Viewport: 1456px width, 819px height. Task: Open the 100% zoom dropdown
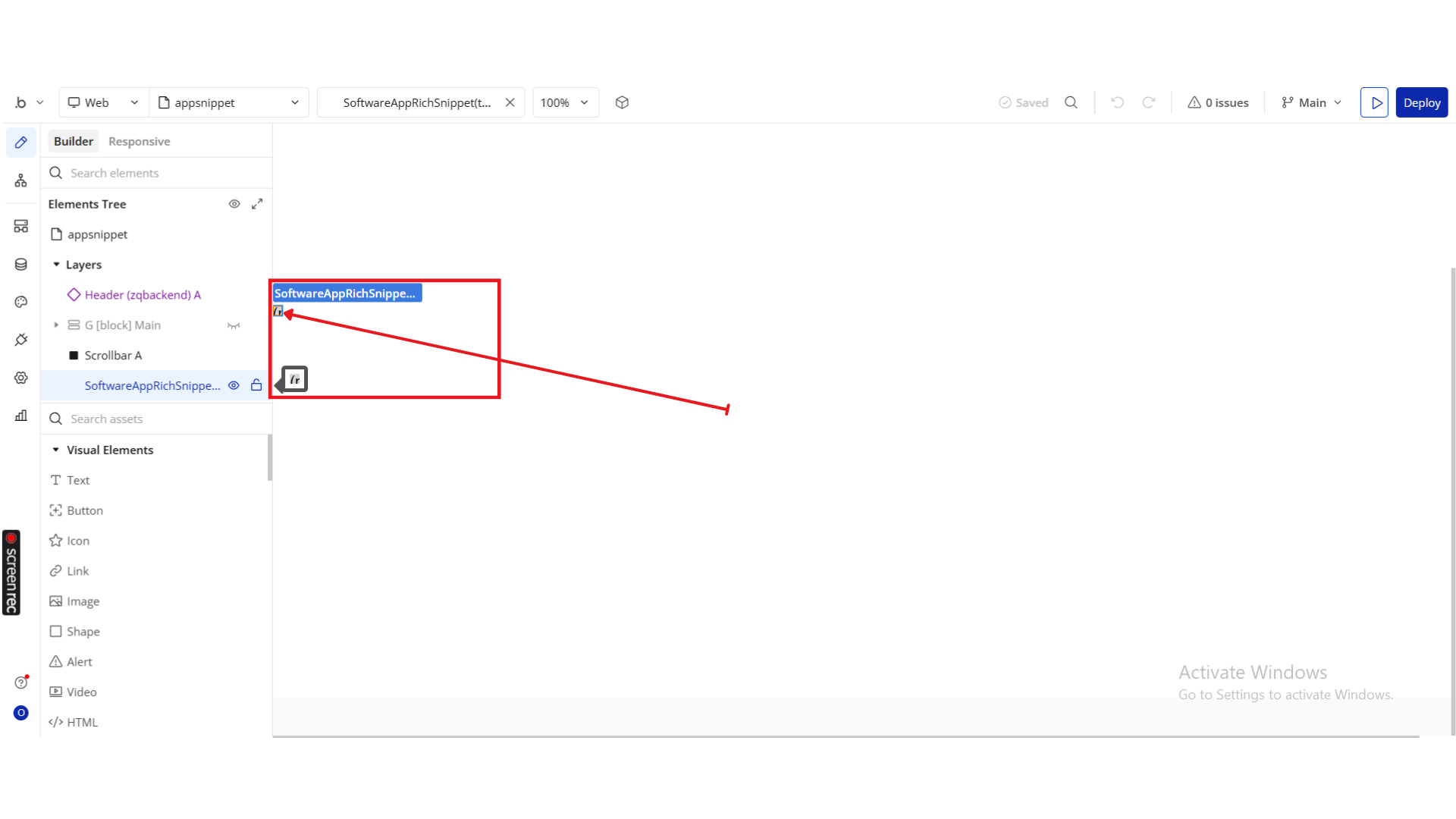click(565, 102)
